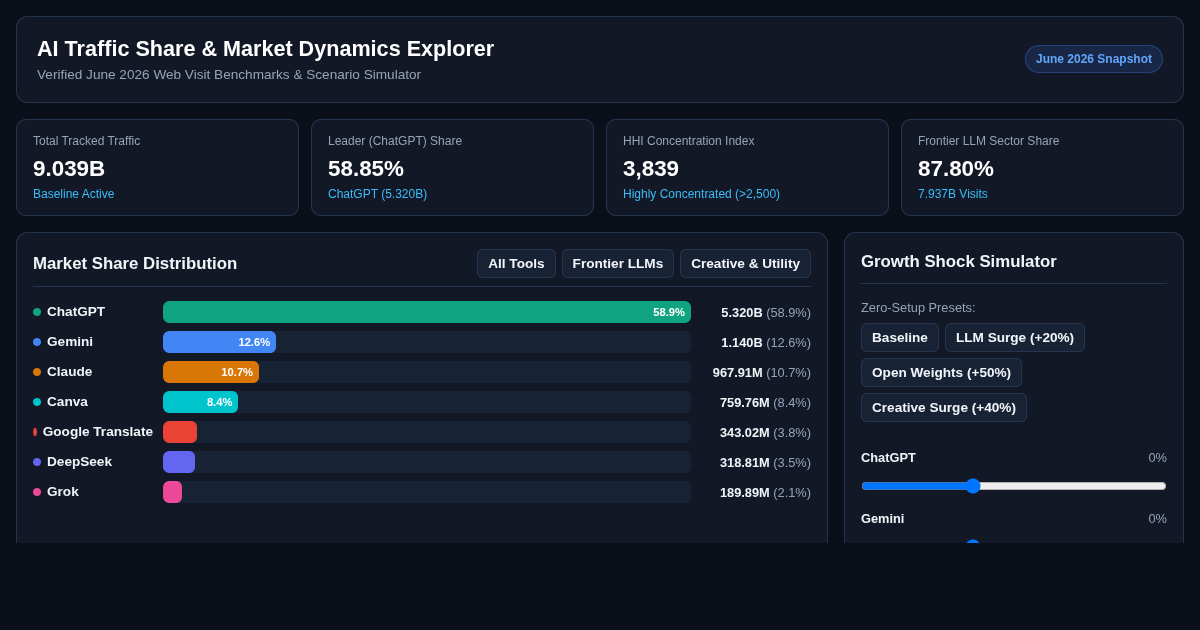Image resolution: width=1200 pixels, height=630 pixels.
Task: Apply the Baseline preset
Action: click(900, 338)
